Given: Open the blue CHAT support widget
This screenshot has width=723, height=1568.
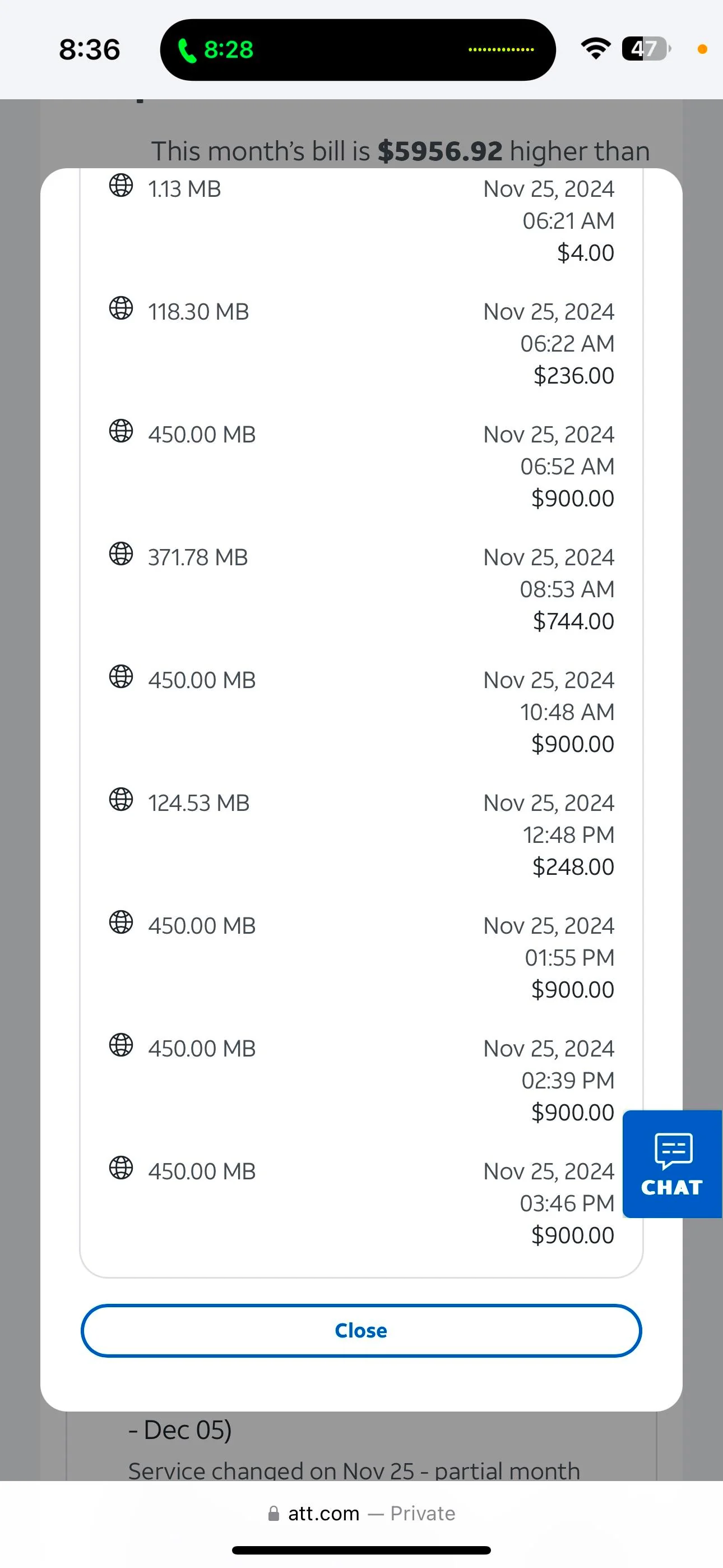Looking at the screenshot, I should pyautogui.click(x=672, y=1164).
